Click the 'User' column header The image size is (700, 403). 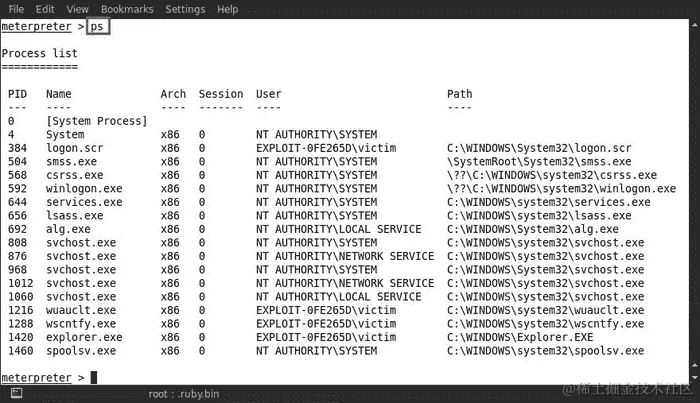[269, 94]
